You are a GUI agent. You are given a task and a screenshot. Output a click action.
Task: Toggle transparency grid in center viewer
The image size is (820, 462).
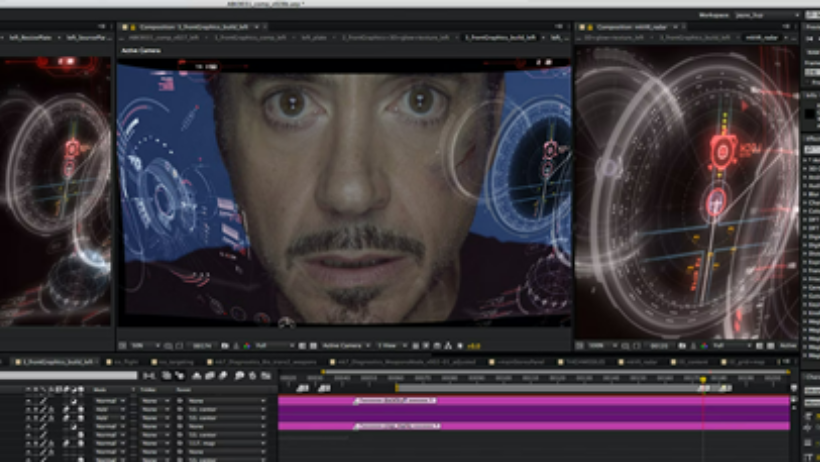313,346
